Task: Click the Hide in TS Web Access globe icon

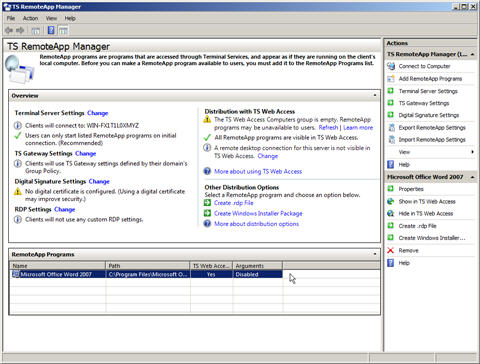Action: [x=391, y=213]
